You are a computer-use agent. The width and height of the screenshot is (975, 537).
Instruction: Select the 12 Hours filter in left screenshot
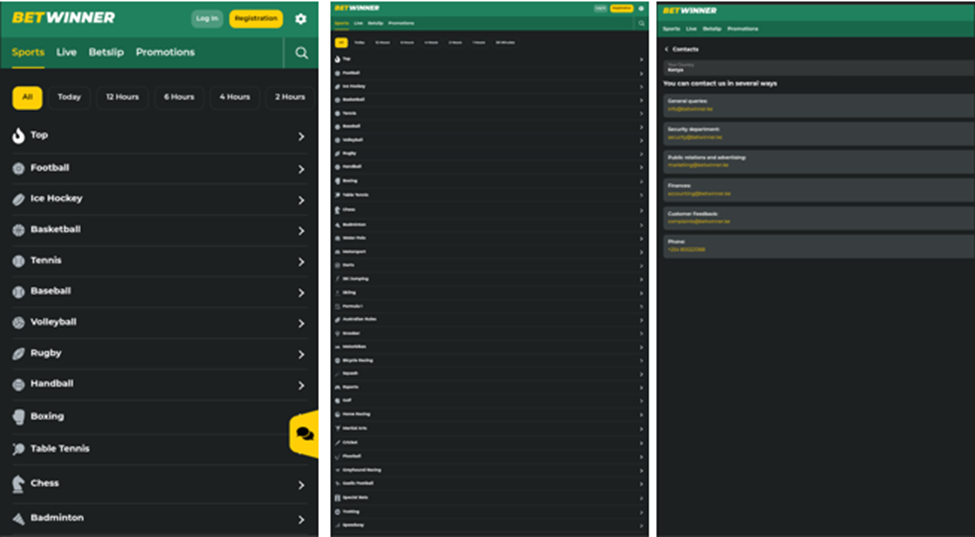[x=122, y=98]
